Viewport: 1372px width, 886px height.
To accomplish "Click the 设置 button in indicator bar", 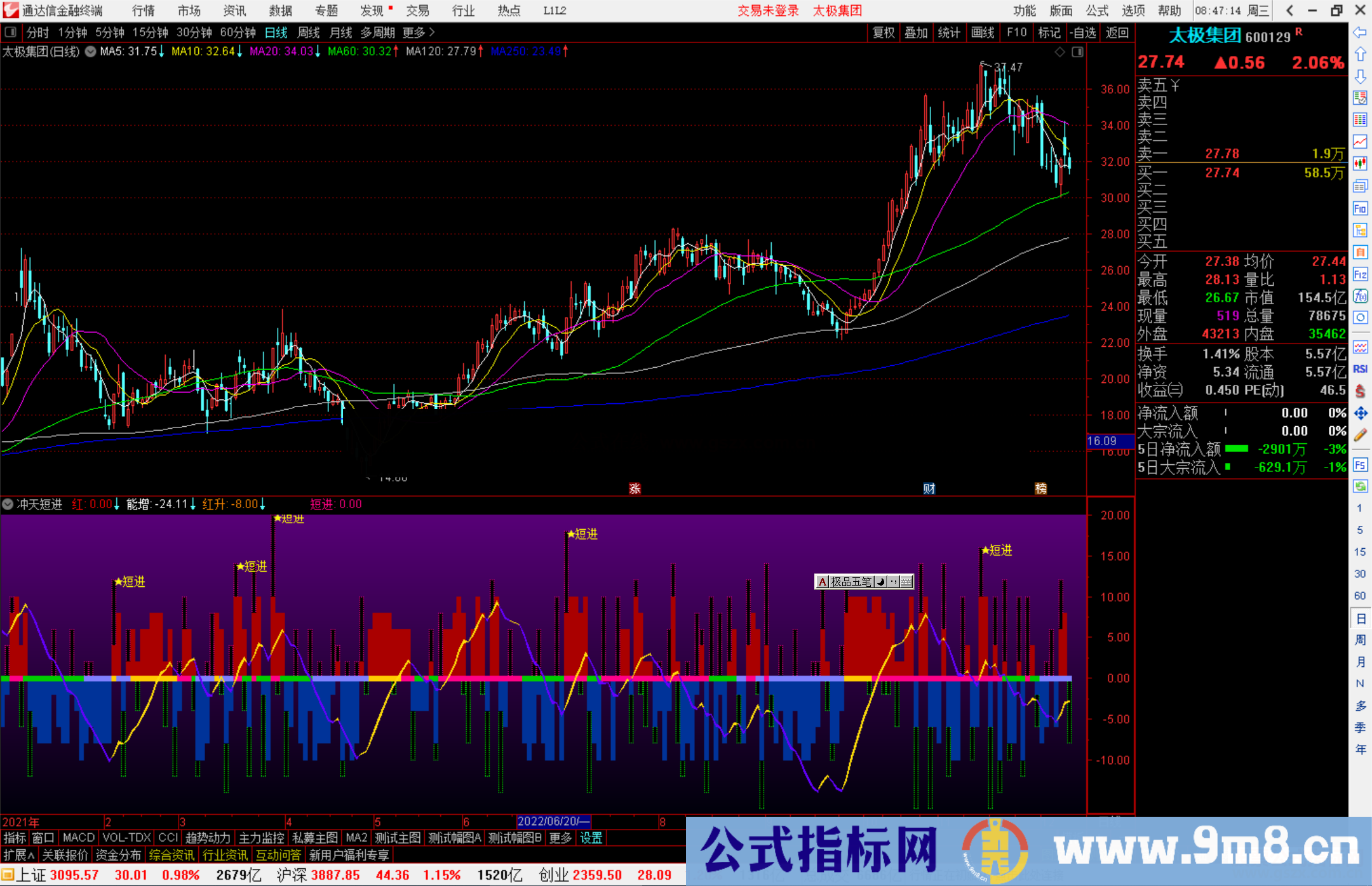I will coord(591,838).
